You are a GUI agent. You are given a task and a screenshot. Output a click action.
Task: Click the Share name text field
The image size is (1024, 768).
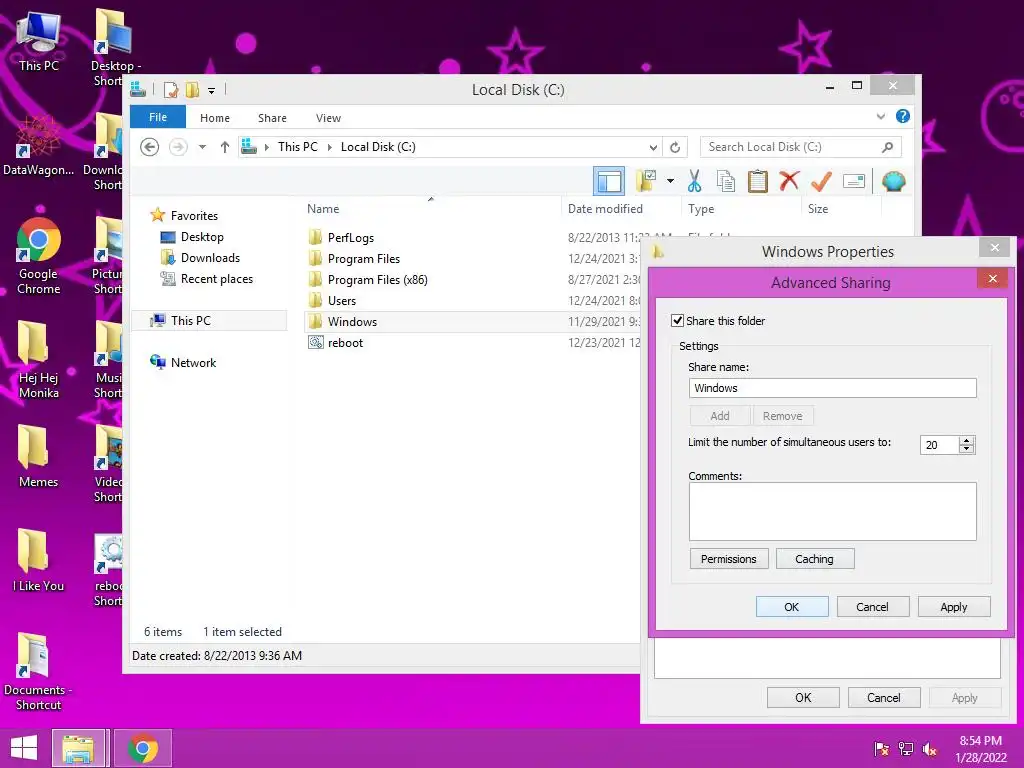832,388
